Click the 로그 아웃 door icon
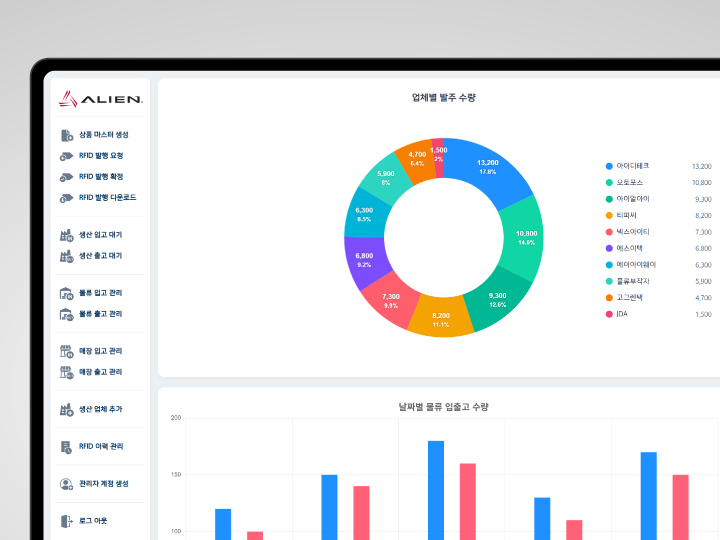The height and width of the screenshot is (540, 720). tap(66, 520)
